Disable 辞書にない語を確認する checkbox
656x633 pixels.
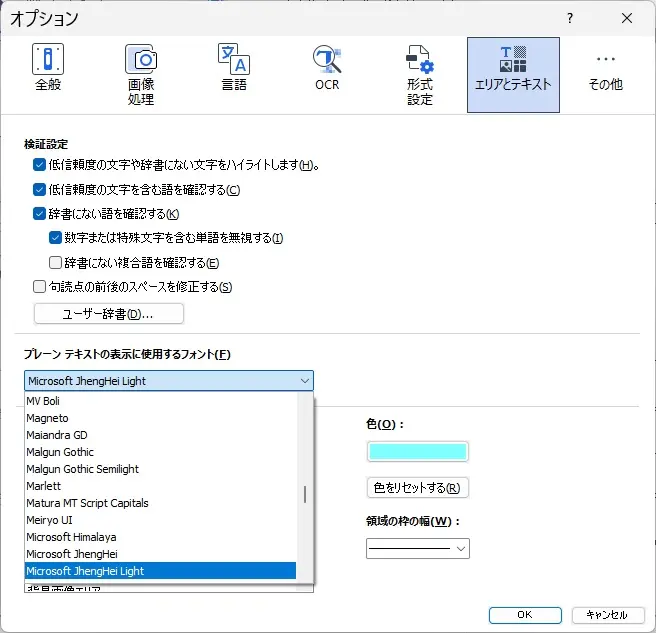tap(39, 214)
